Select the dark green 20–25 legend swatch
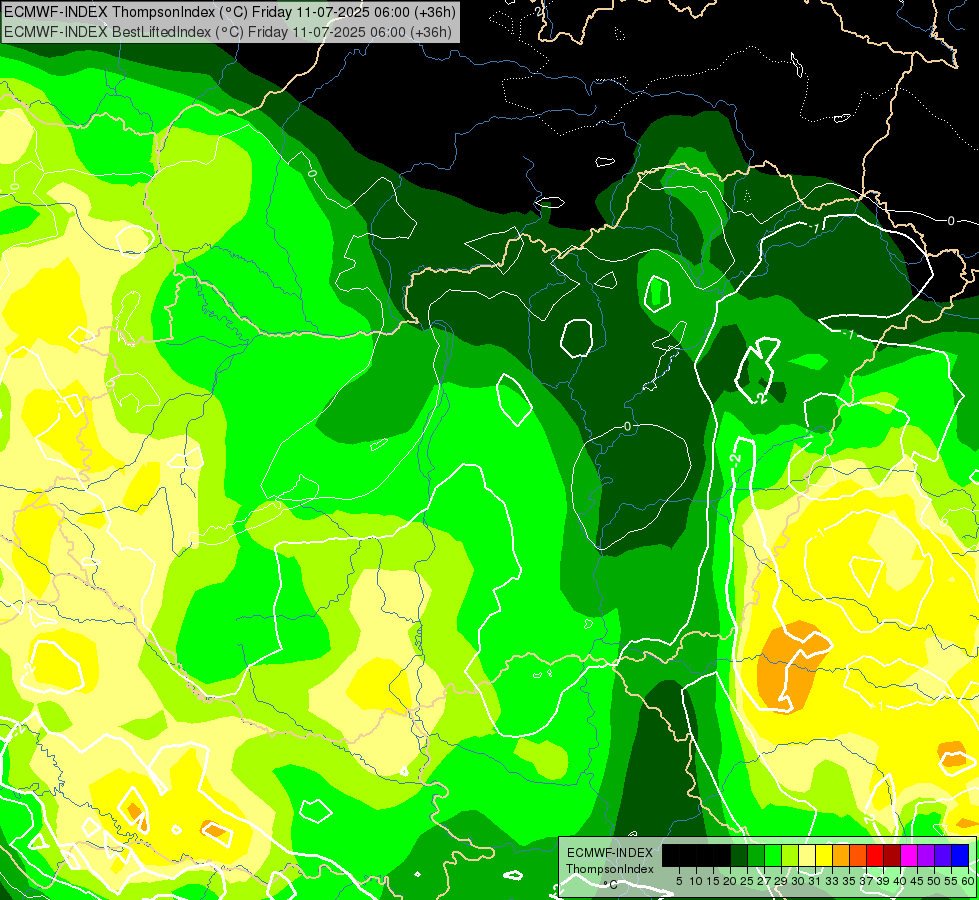This screenshot has width=979, height=900. coord(739,855)
